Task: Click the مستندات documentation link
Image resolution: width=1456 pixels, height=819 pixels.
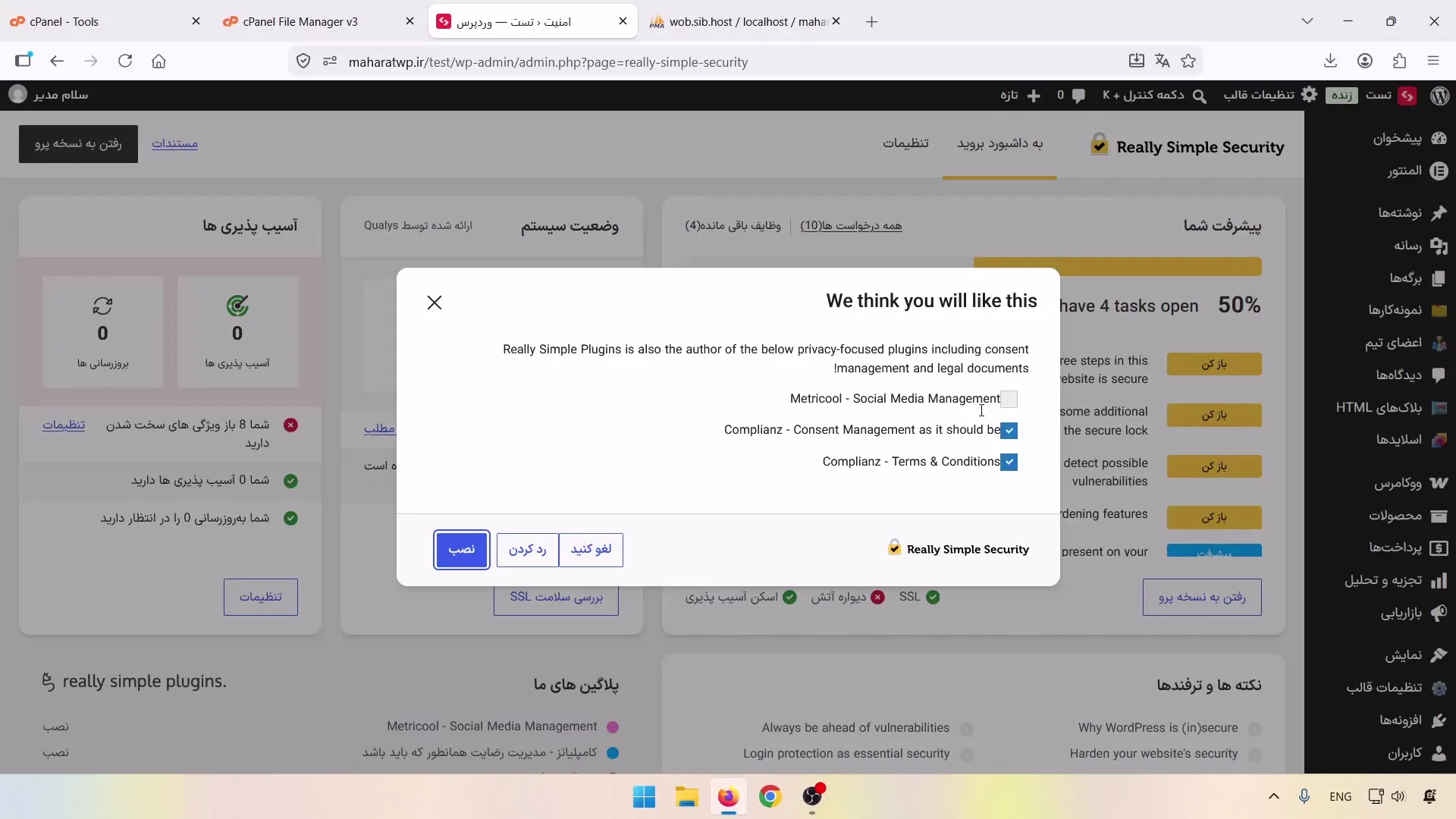Action: pyautogui.click(x=174, y=143)
